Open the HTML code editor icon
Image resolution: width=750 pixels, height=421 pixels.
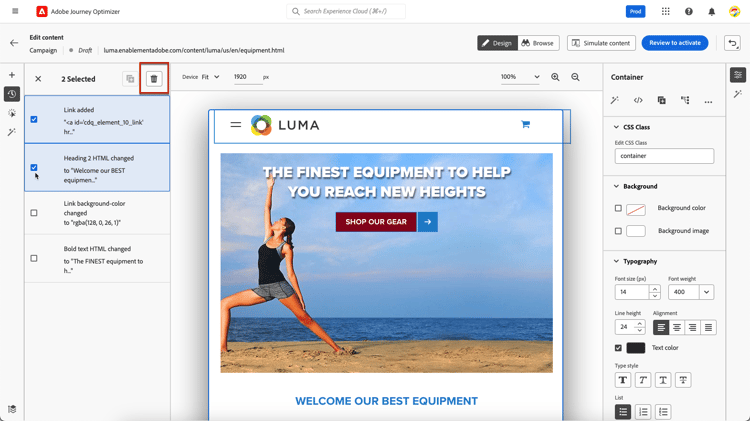[638, 100]
